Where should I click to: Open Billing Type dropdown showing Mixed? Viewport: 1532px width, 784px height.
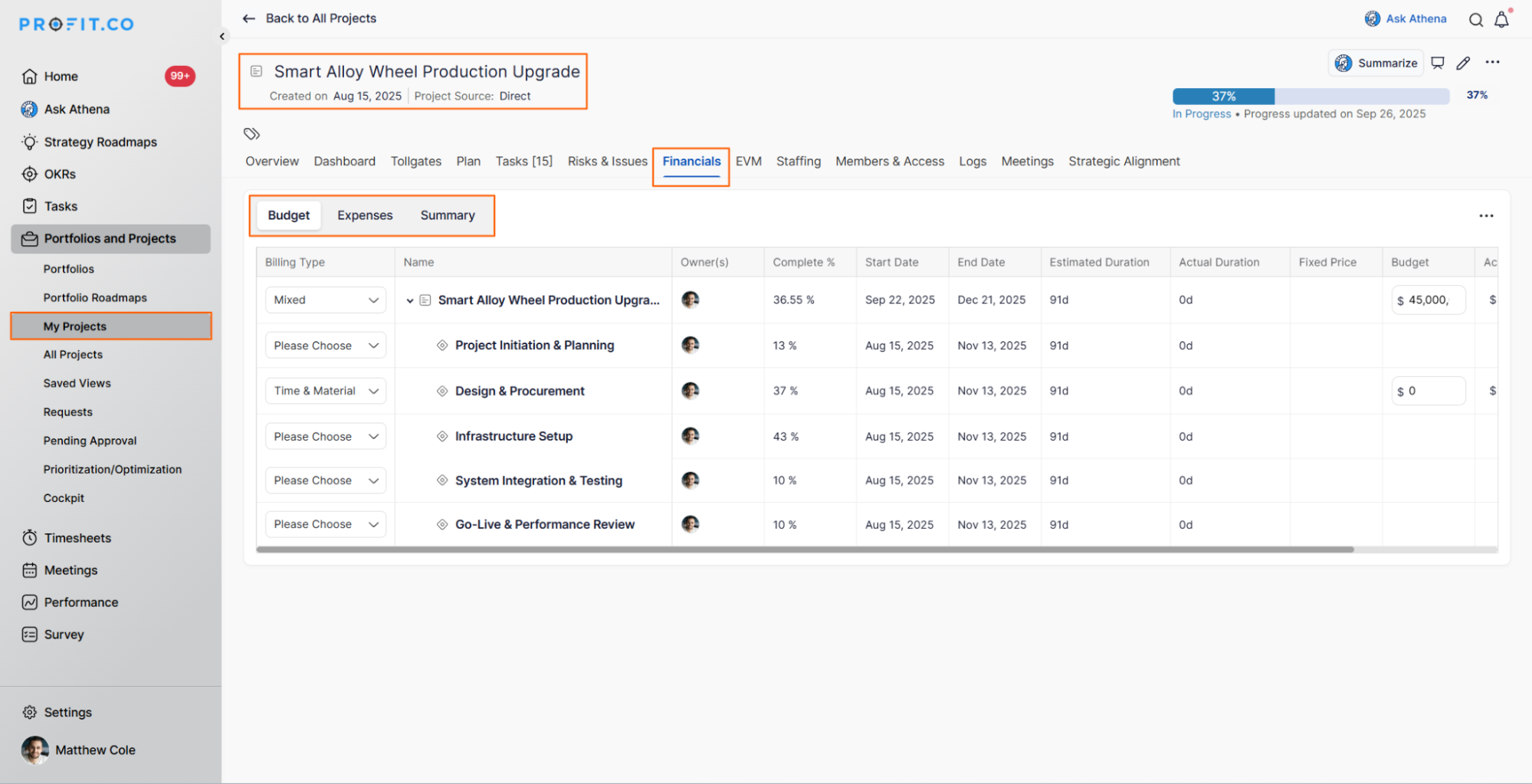click(326, 300)
